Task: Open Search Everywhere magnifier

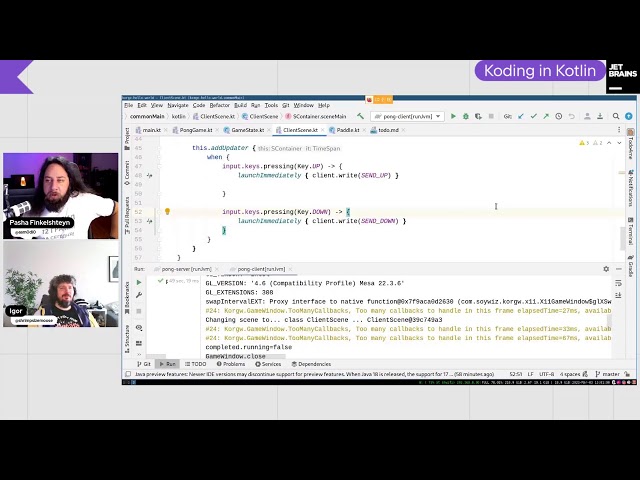Action: tap(616, 116)
